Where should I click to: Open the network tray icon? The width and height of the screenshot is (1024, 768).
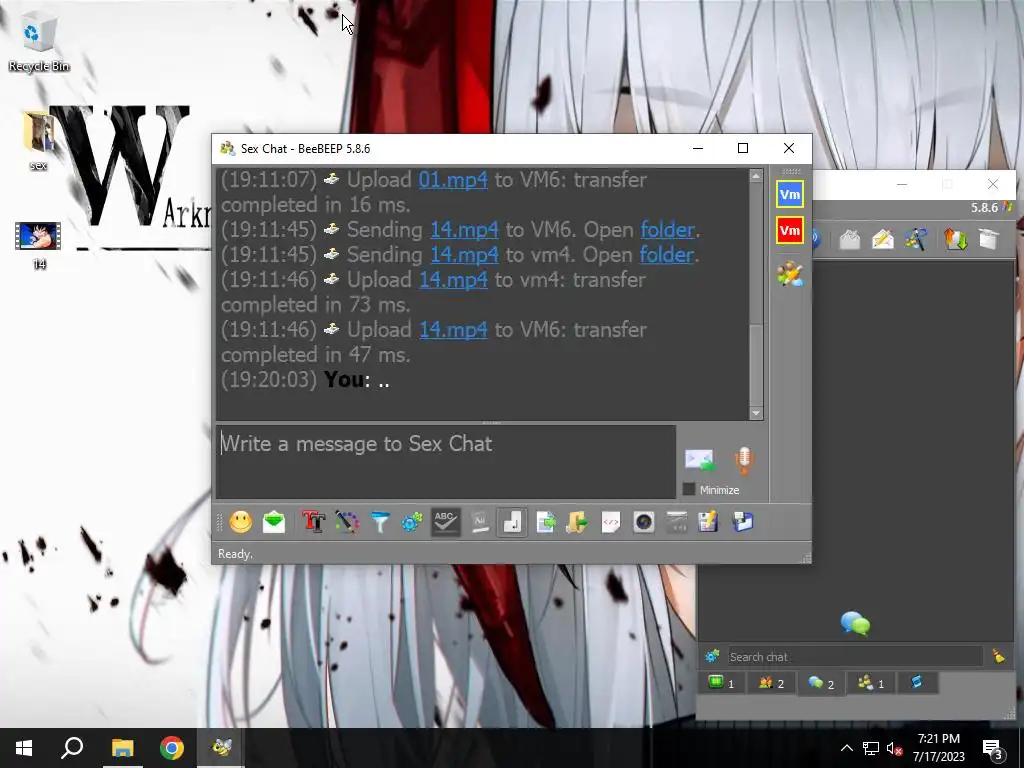871,748
